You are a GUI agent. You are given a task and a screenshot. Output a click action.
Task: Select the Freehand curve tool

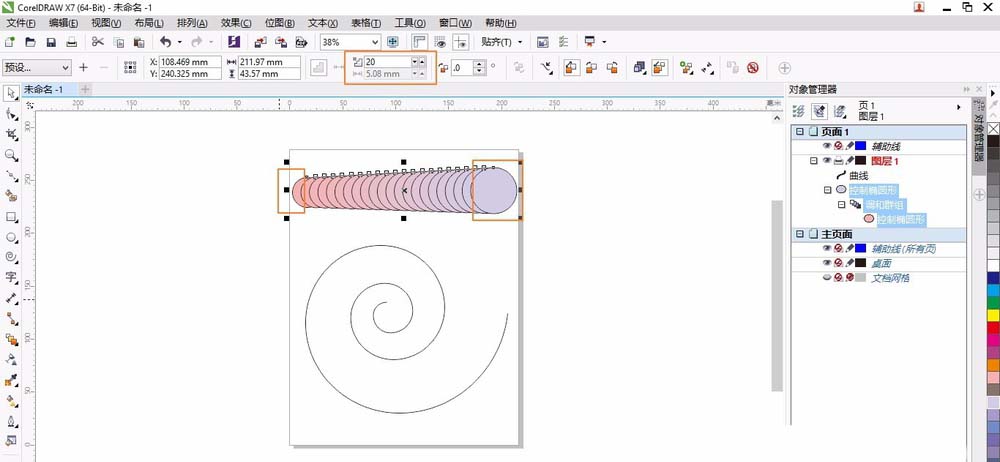point(11,175)
